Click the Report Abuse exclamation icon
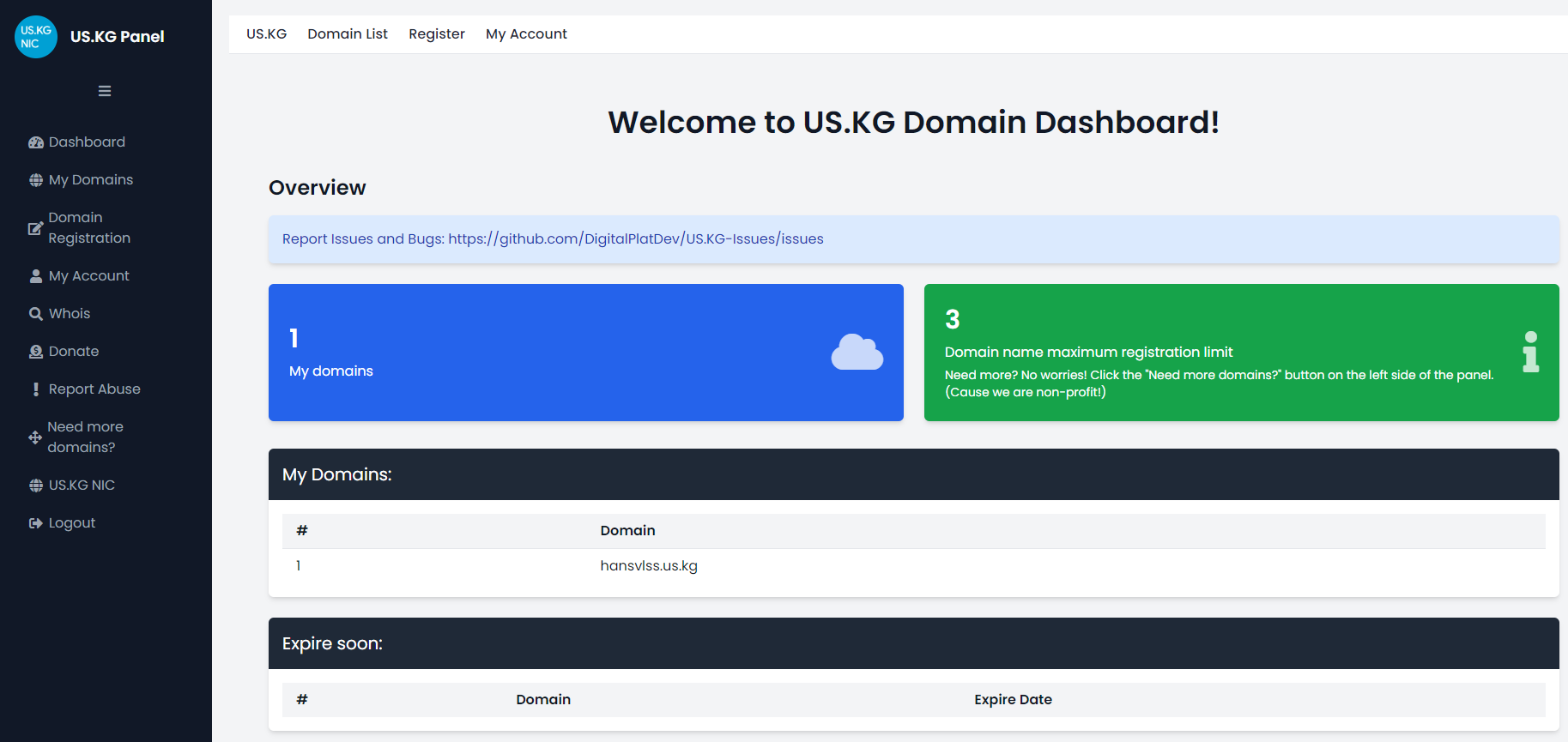Screen dimensions: 1568x742 click(x=36, y=389)
